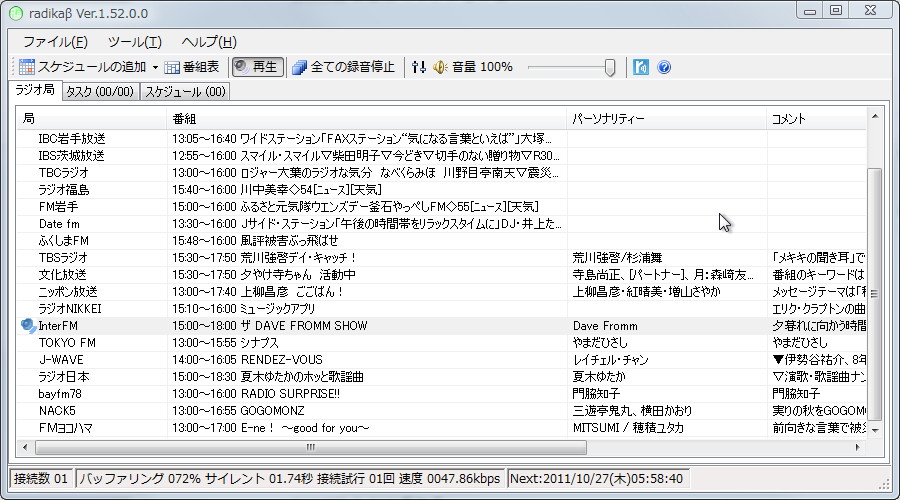Mute with the speaker volume icon

(x=440, y=67)
